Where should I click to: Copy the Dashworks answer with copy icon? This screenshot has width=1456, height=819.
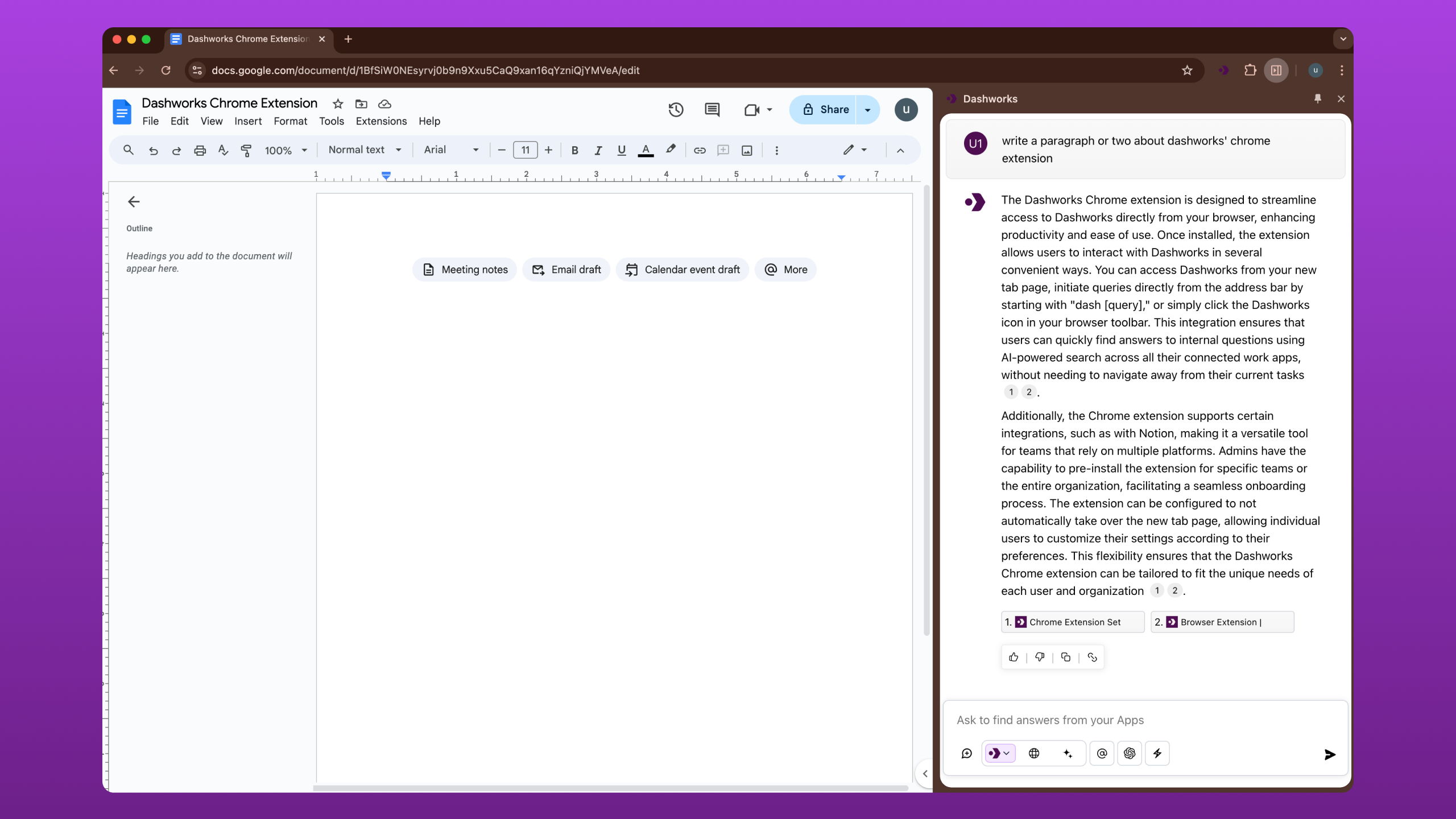tap(1066, 657)
